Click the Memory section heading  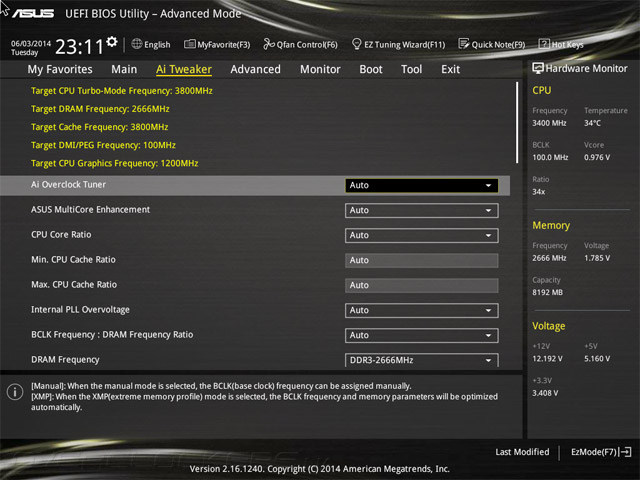pos(551,226)
